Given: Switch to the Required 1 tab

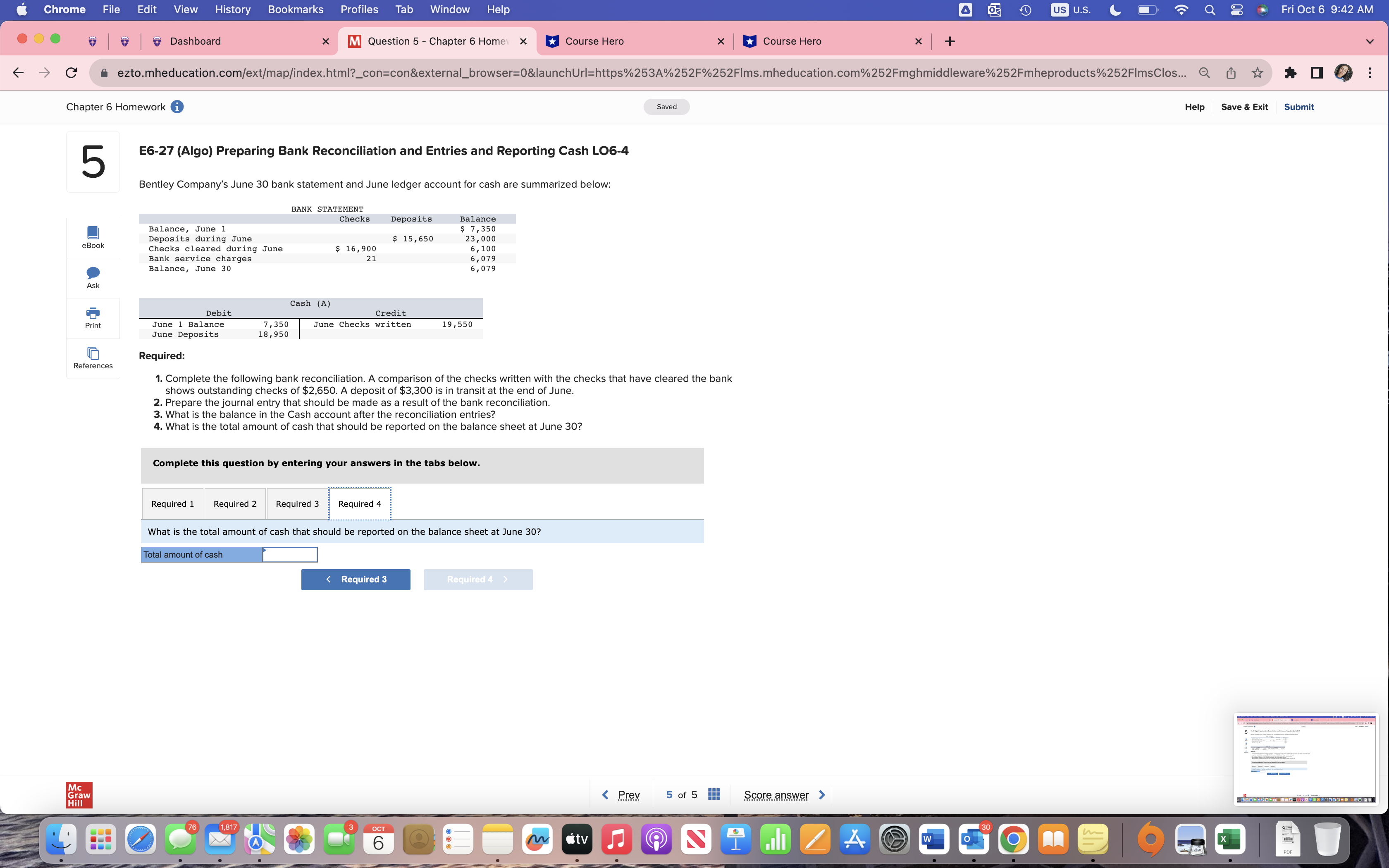Looking at the screenshot, I should coord(172,503).
